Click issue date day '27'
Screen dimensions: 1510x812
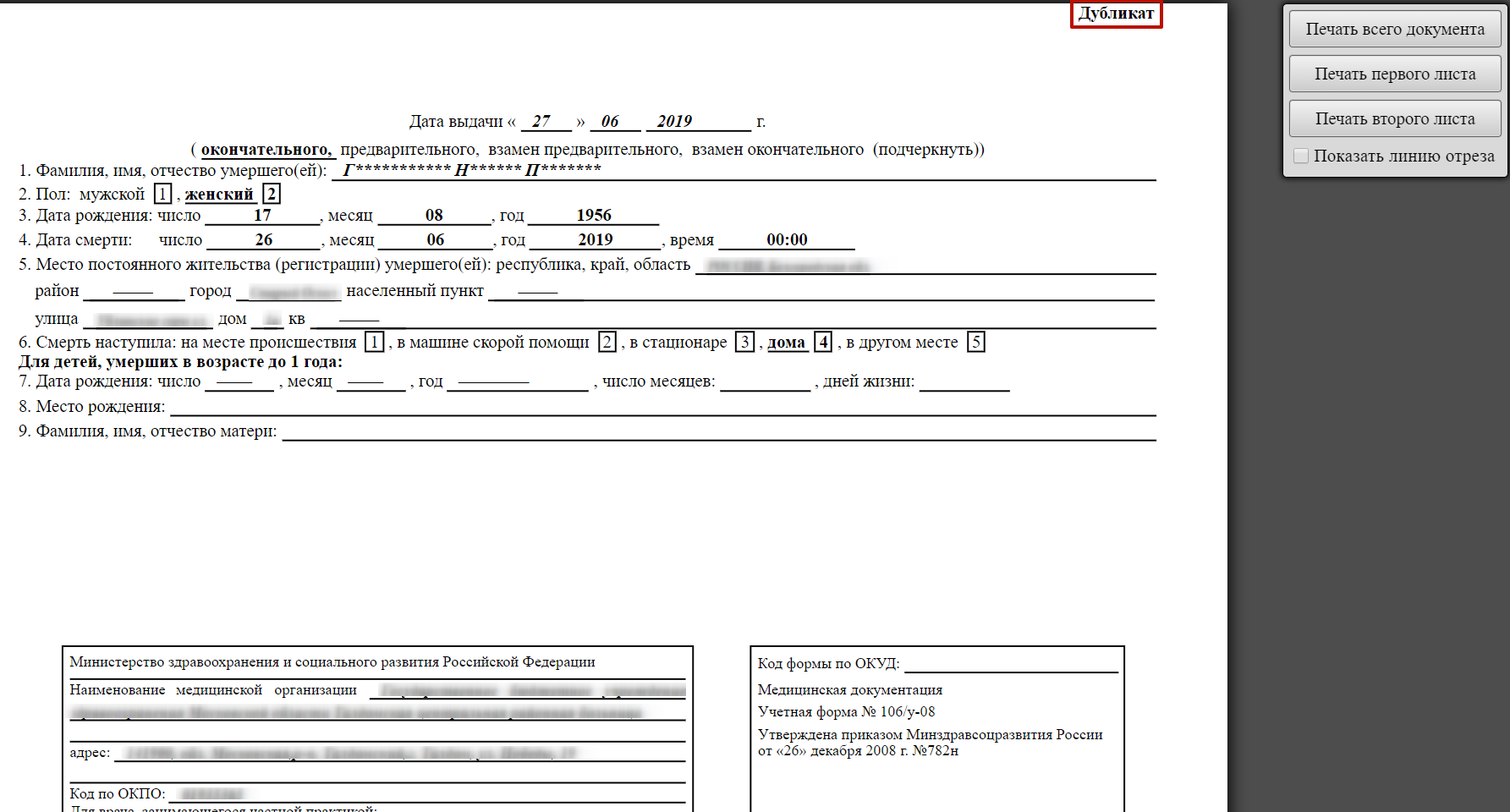541,121
